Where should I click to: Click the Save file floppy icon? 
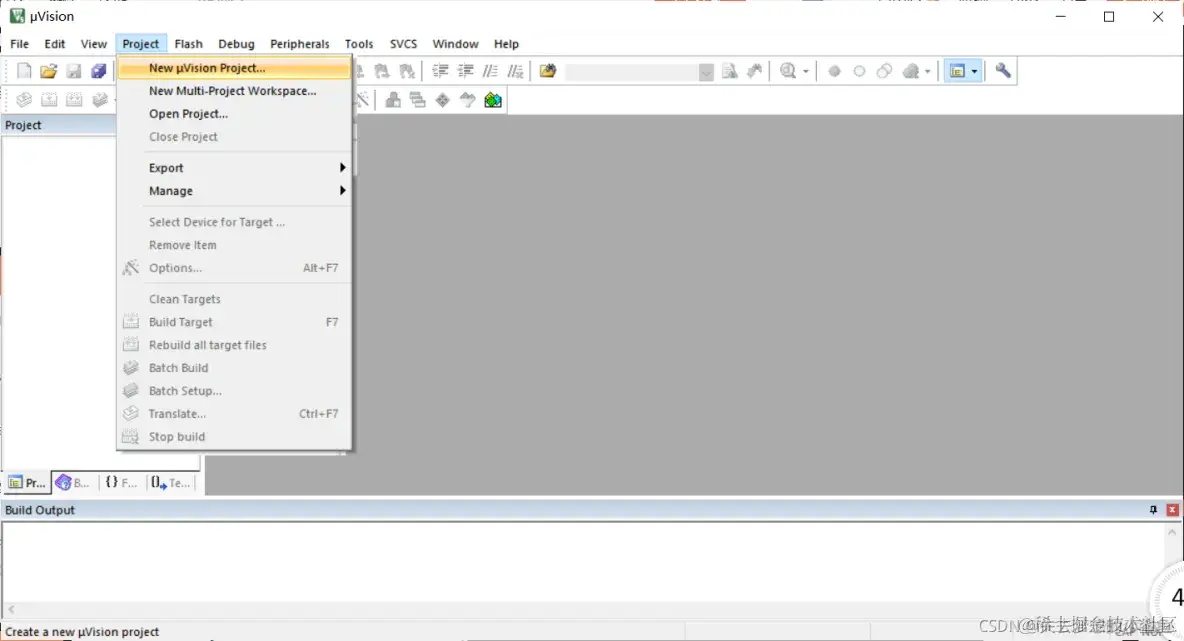73,71
